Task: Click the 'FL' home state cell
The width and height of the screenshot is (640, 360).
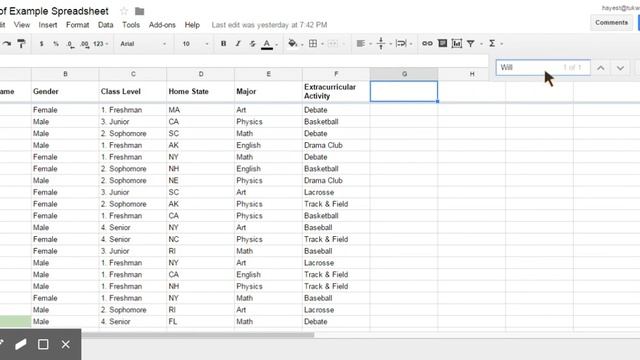Action: point(200,322)
